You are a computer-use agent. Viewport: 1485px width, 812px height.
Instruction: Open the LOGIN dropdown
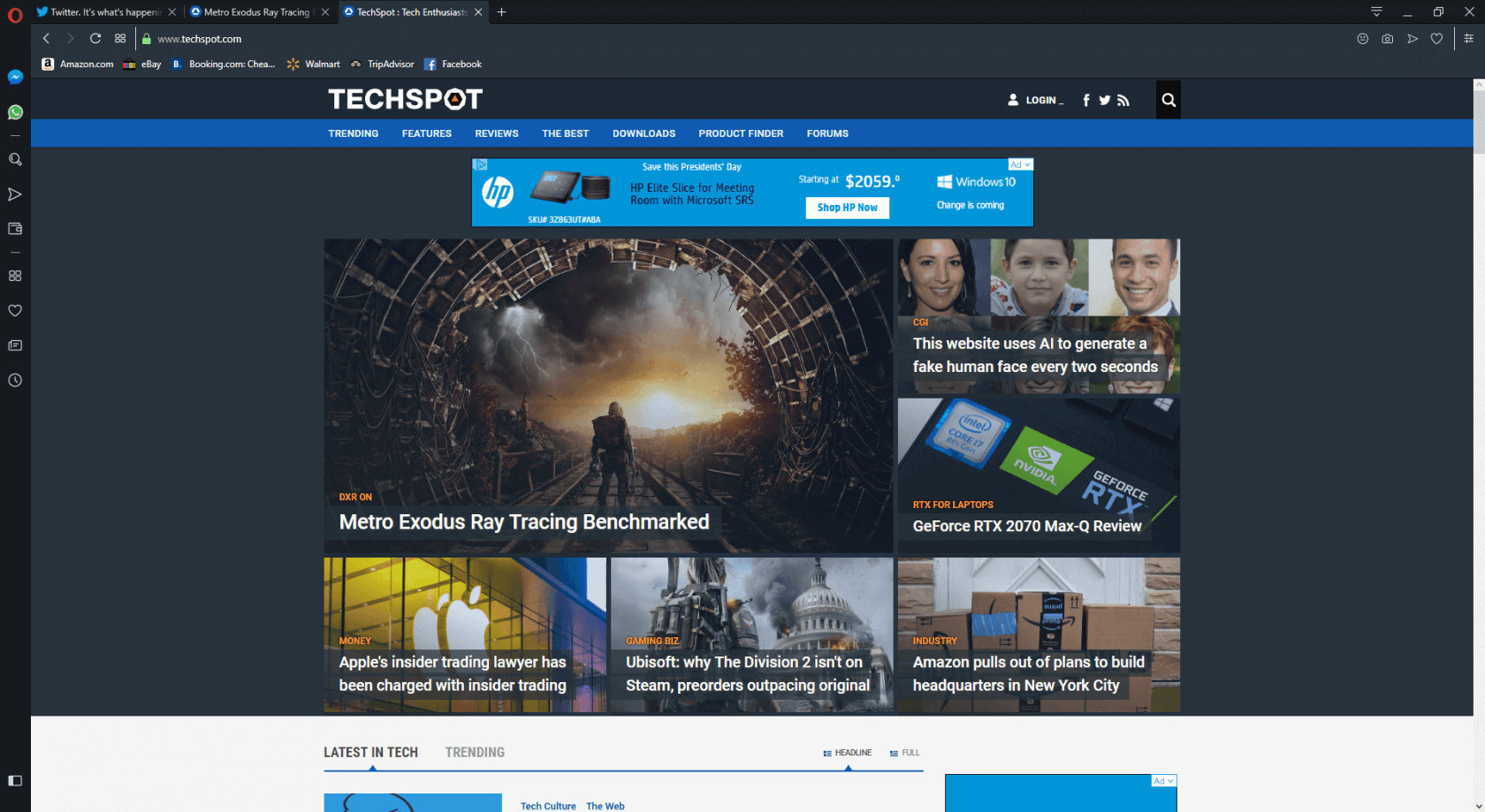(1035, 100)
